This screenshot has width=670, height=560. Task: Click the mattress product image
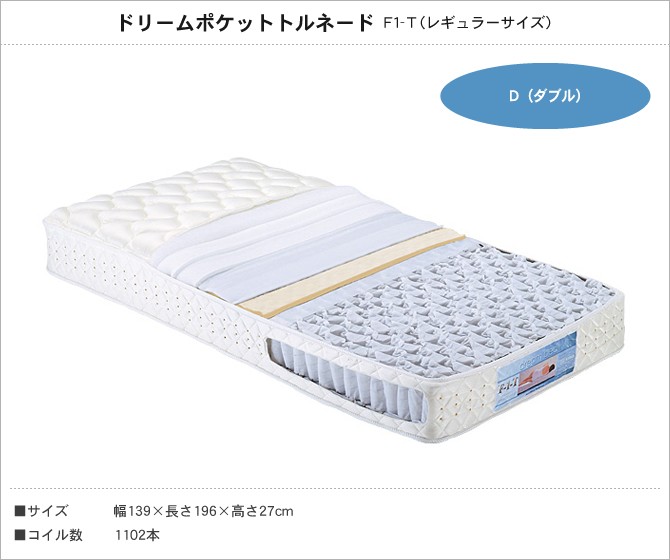334,299
